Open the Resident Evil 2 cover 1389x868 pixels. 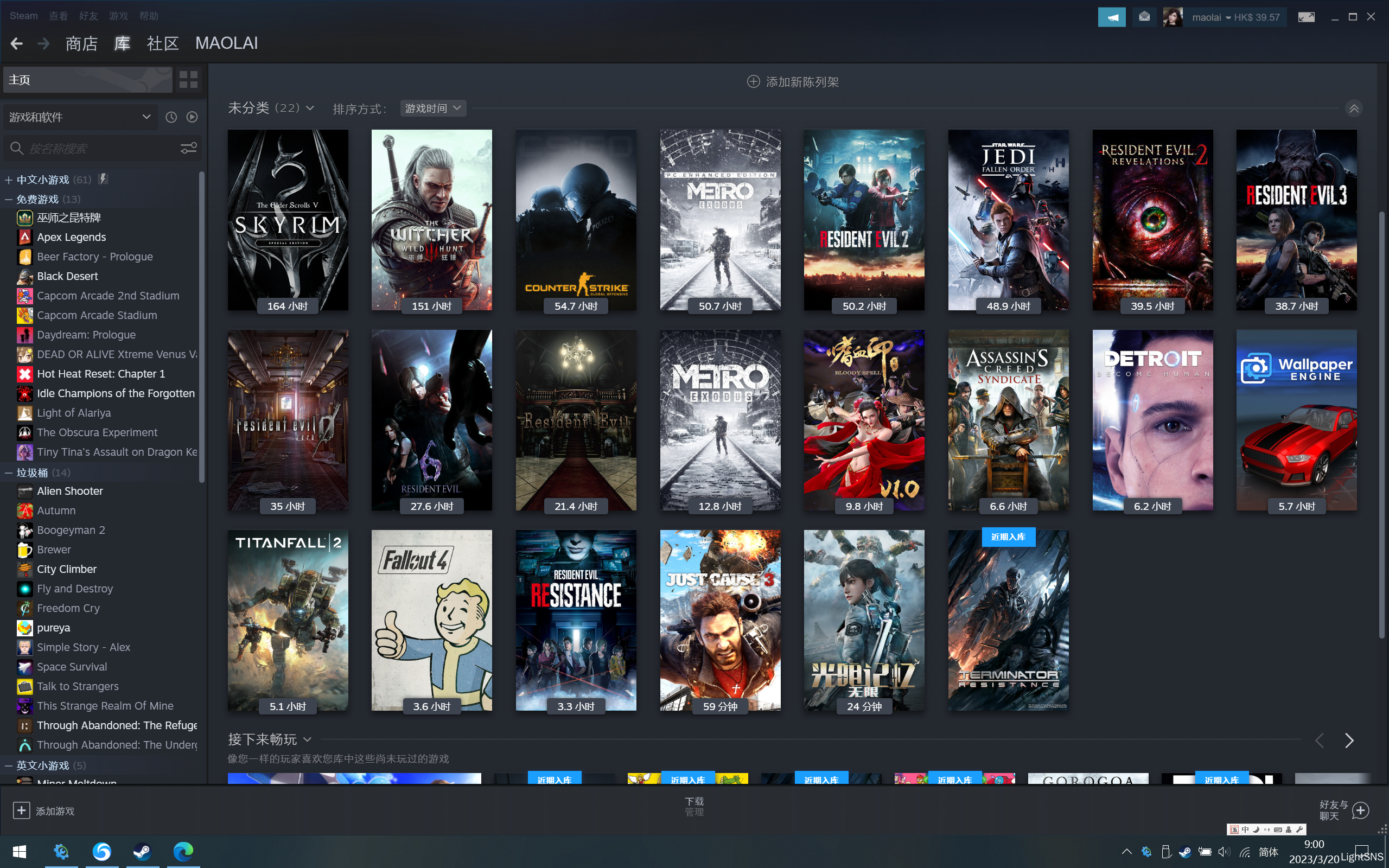tap(864, 220)
